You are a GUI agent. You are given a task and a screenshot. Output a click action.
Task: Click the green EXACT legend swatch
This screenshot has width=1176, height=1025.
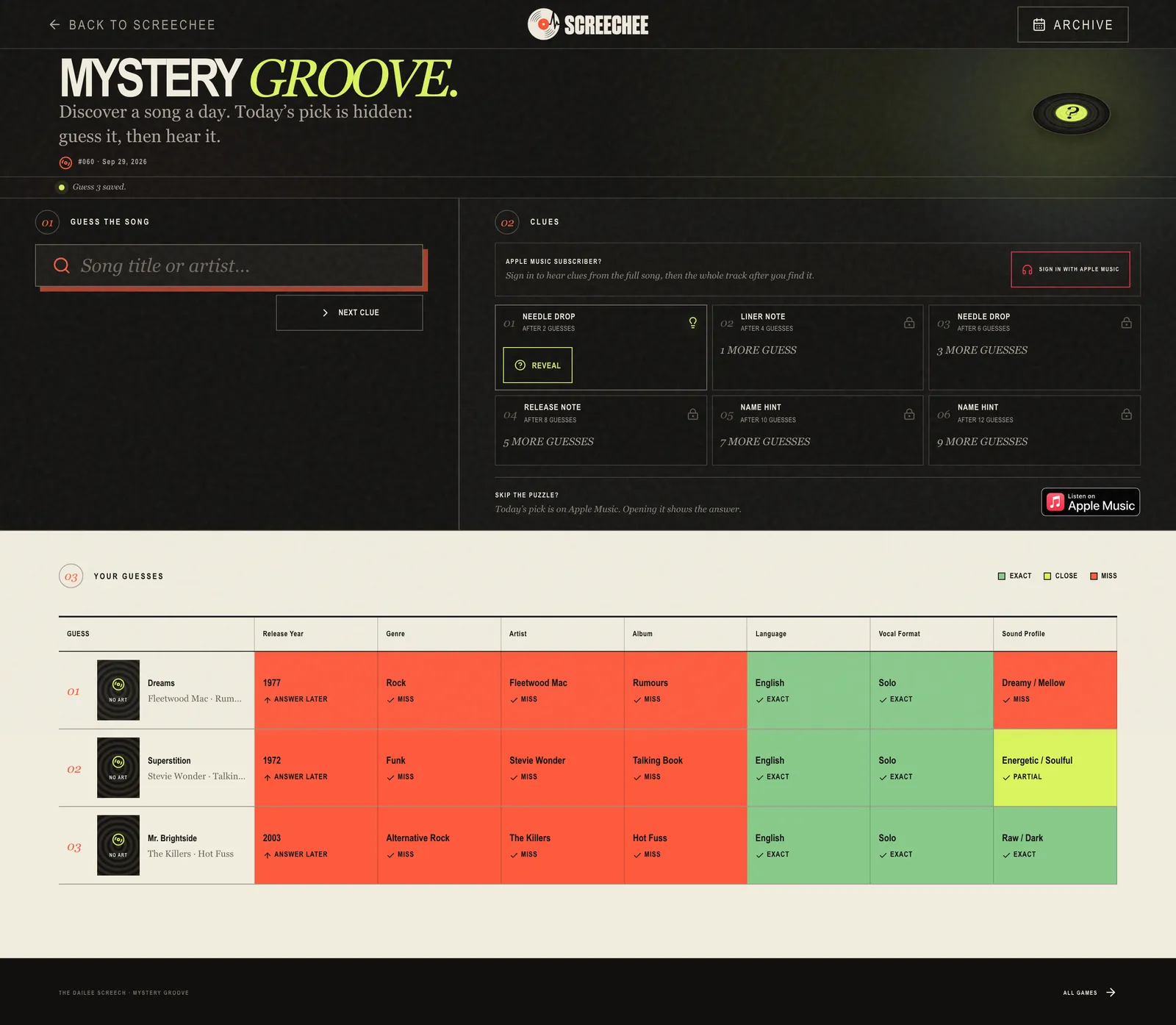point(1001,576)
